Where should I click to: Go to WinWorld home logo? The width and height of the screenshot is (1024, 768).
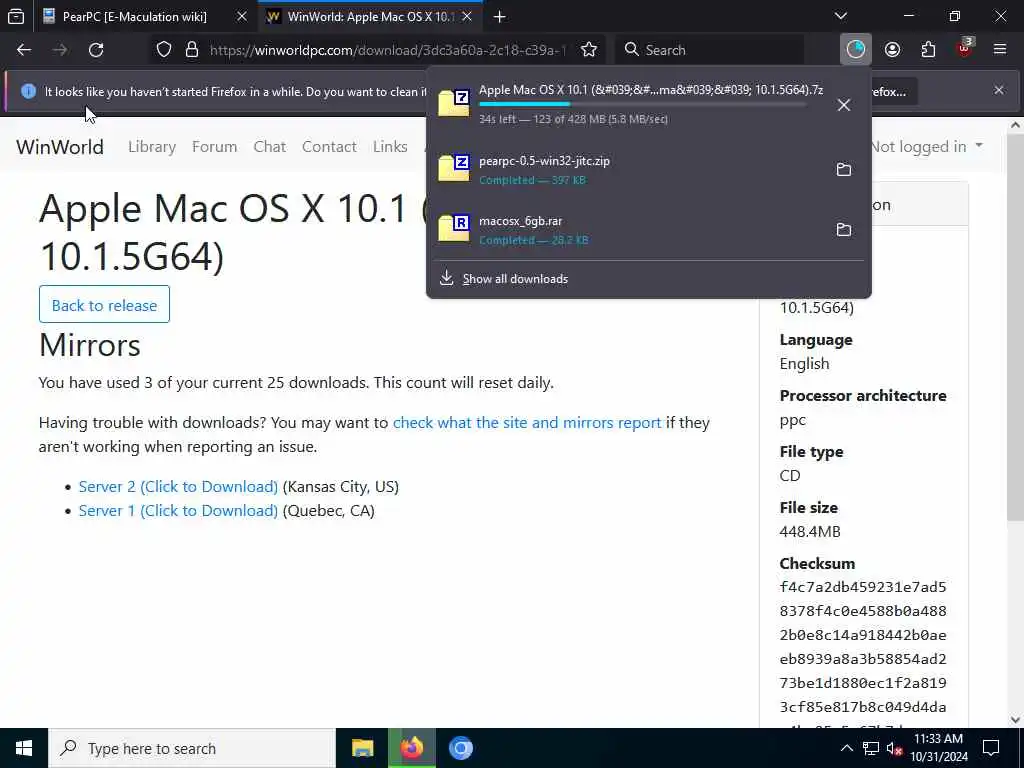(59, 147)
